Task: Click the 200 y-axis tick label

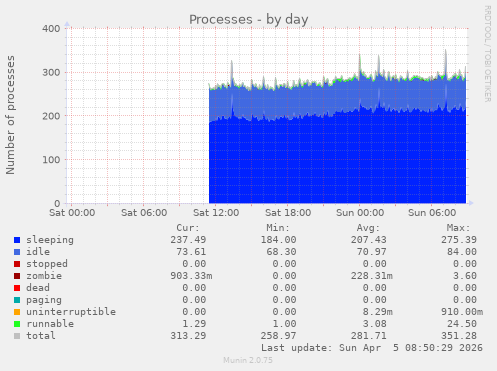Action: tap(51, 116)
